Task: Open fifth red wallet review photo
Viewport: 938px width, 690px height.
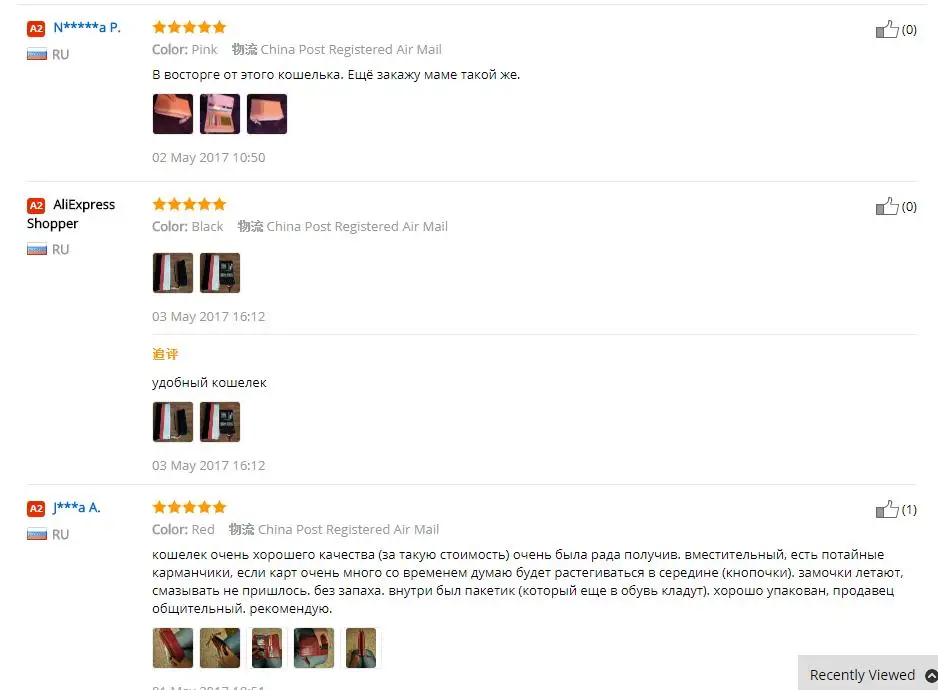Action: 361,648
